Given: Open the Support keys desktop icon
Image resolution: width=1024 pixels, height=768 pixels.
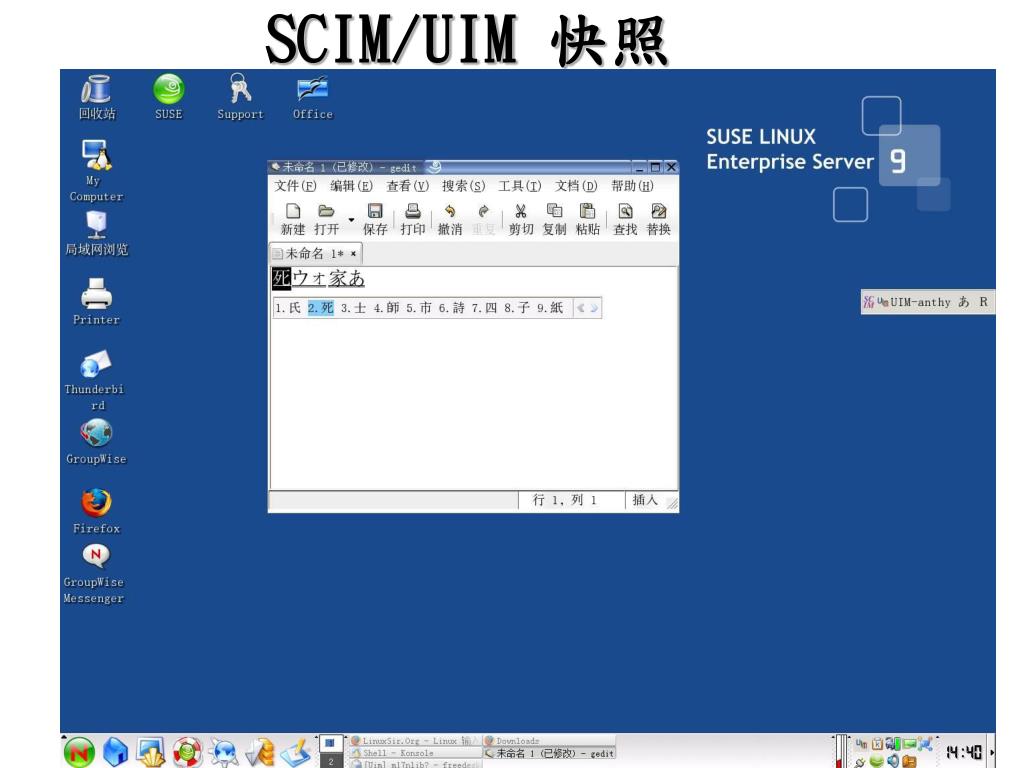Looking at the screenshot, I should pyautogui.click(x=240, y=96).
